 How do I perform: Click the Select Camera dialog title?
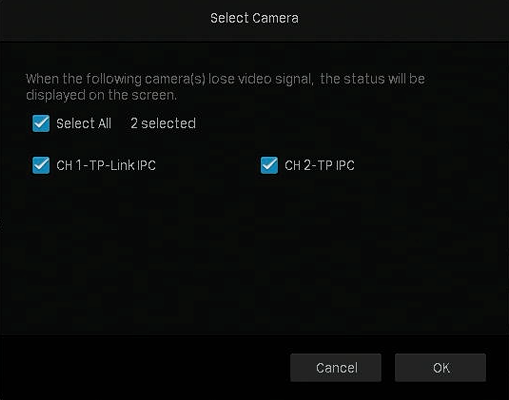[x=254, y=18]
